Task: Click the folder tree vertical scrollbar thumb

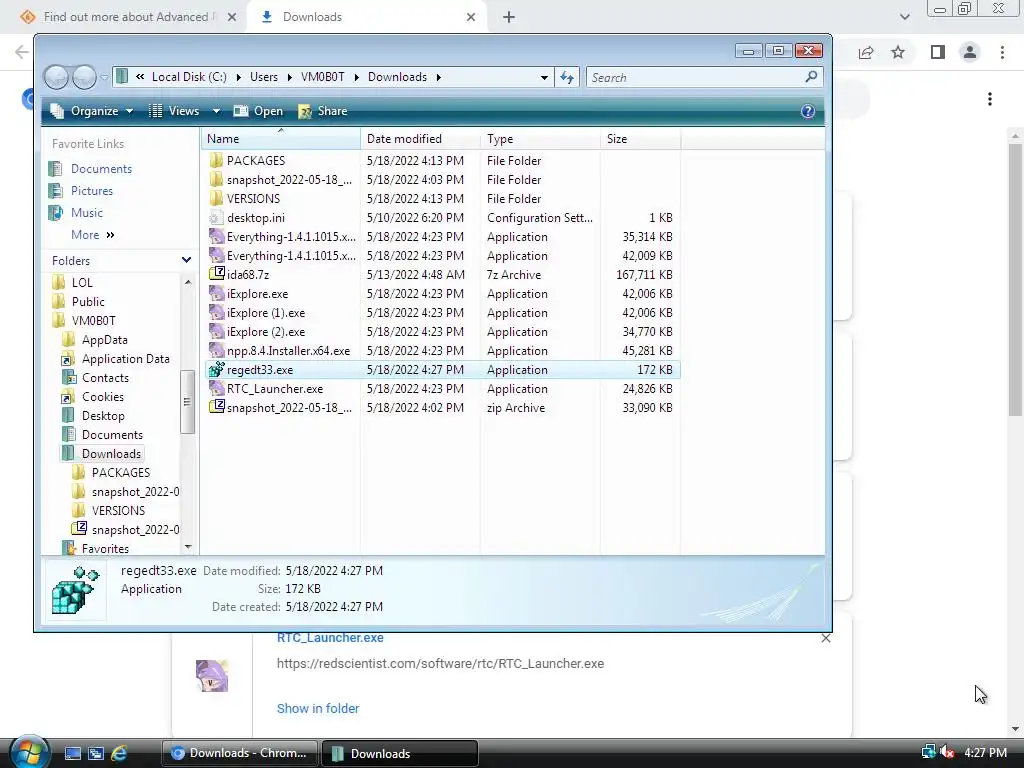Action: pyautogui.click(x=187, y=402)
